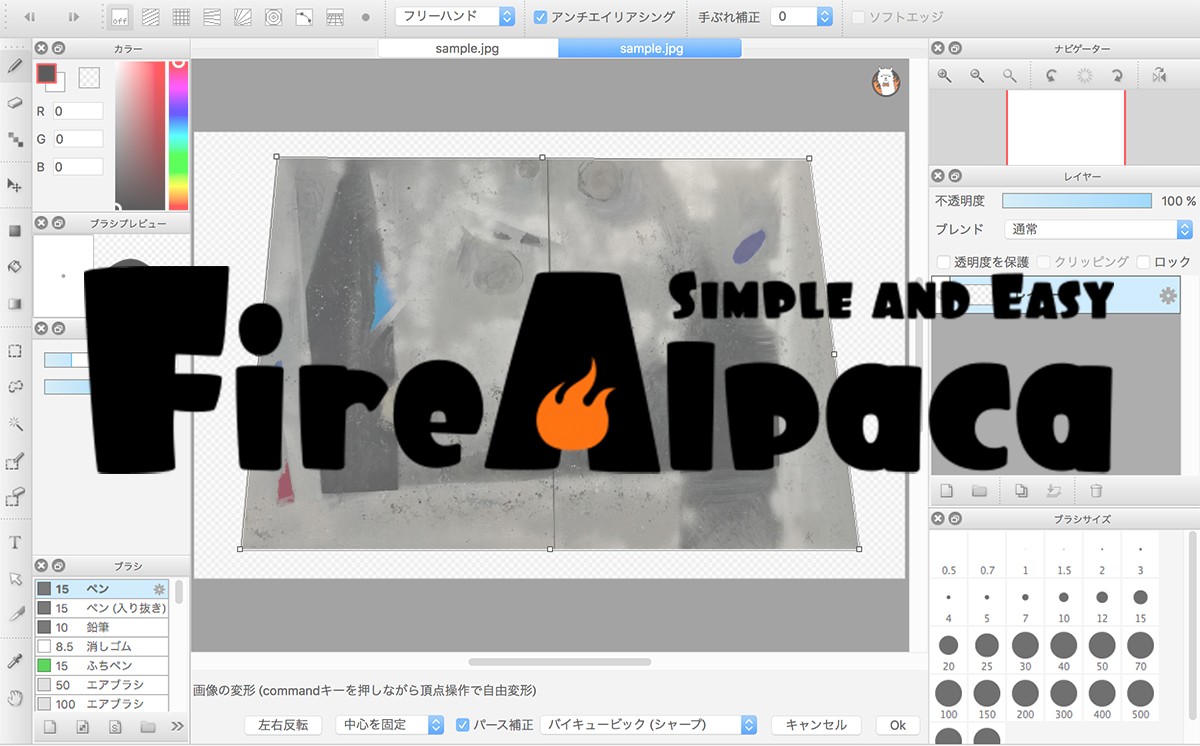Screen dimensions: 1200x746
Task: Add a new layer in Layer panel
Action: [x=947, y=490]
